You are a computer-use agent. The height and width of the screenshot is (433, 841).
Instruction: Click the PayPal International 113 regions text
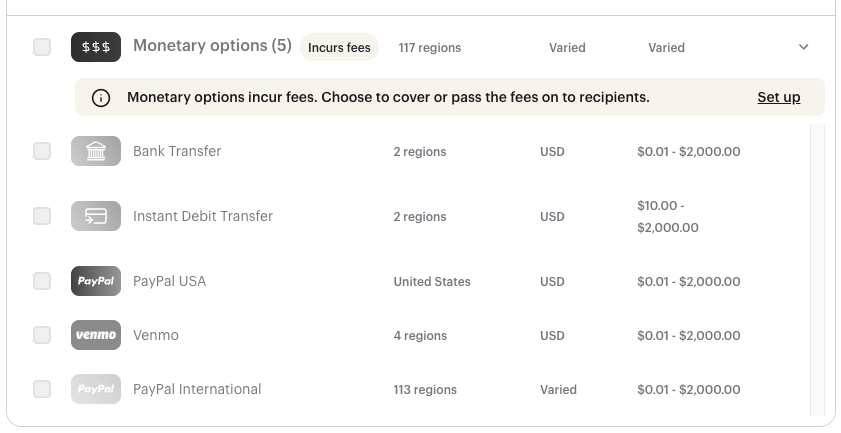tap(425, 390)
